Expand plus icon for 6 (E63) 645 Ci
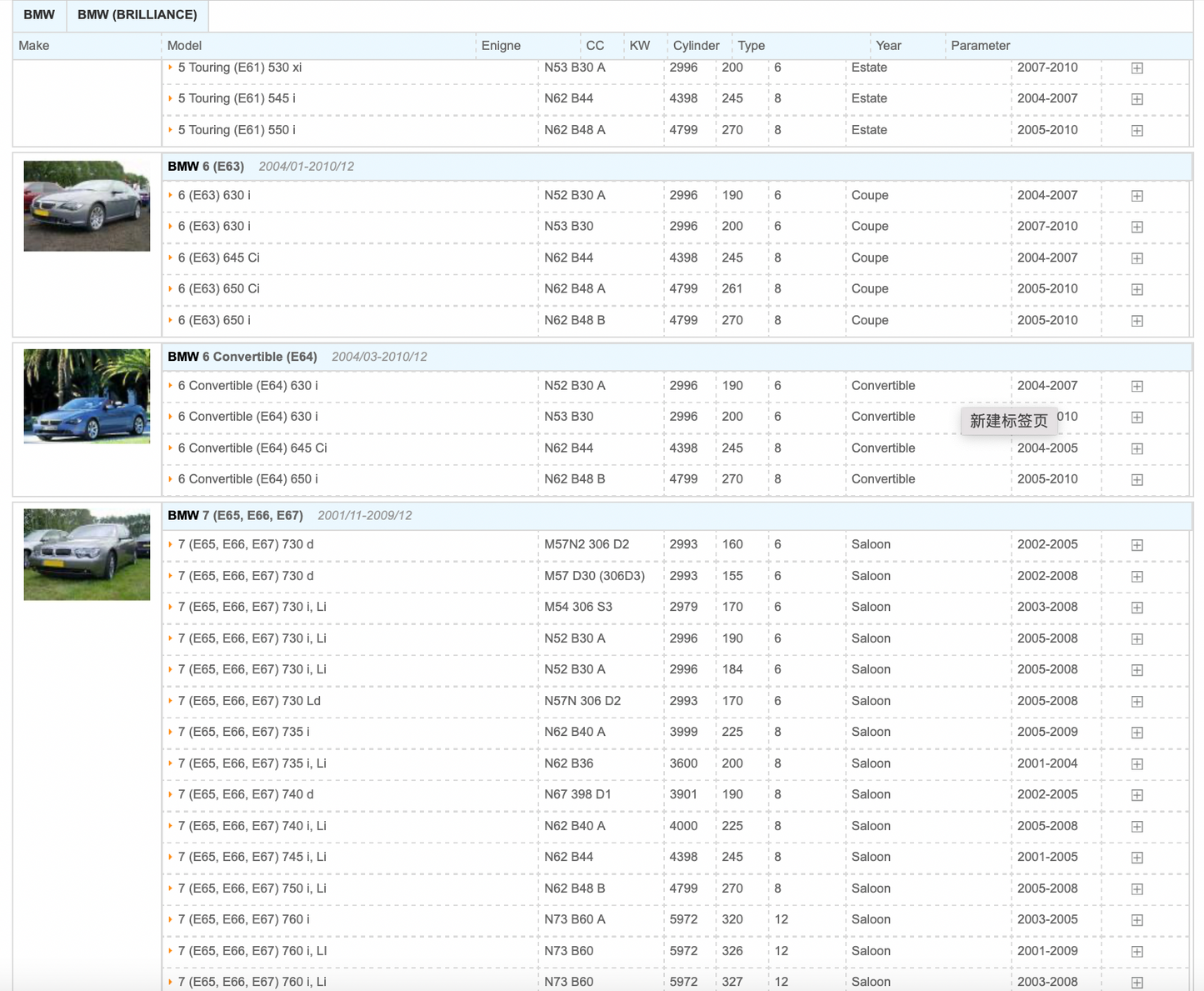This screenshot has width=1204, height=991. 1137,258
